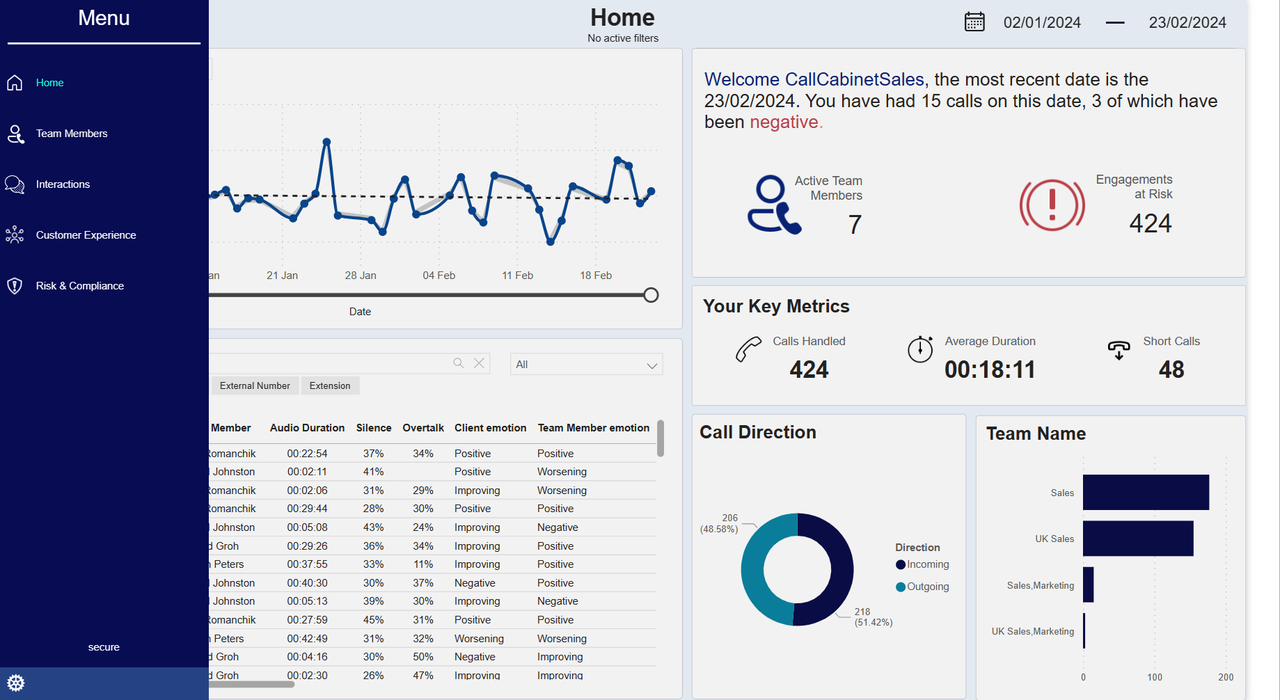Click the Interactions chat bubbles icon
The height and width of the screenshot is (700, 1280).
tap(15, 185)
